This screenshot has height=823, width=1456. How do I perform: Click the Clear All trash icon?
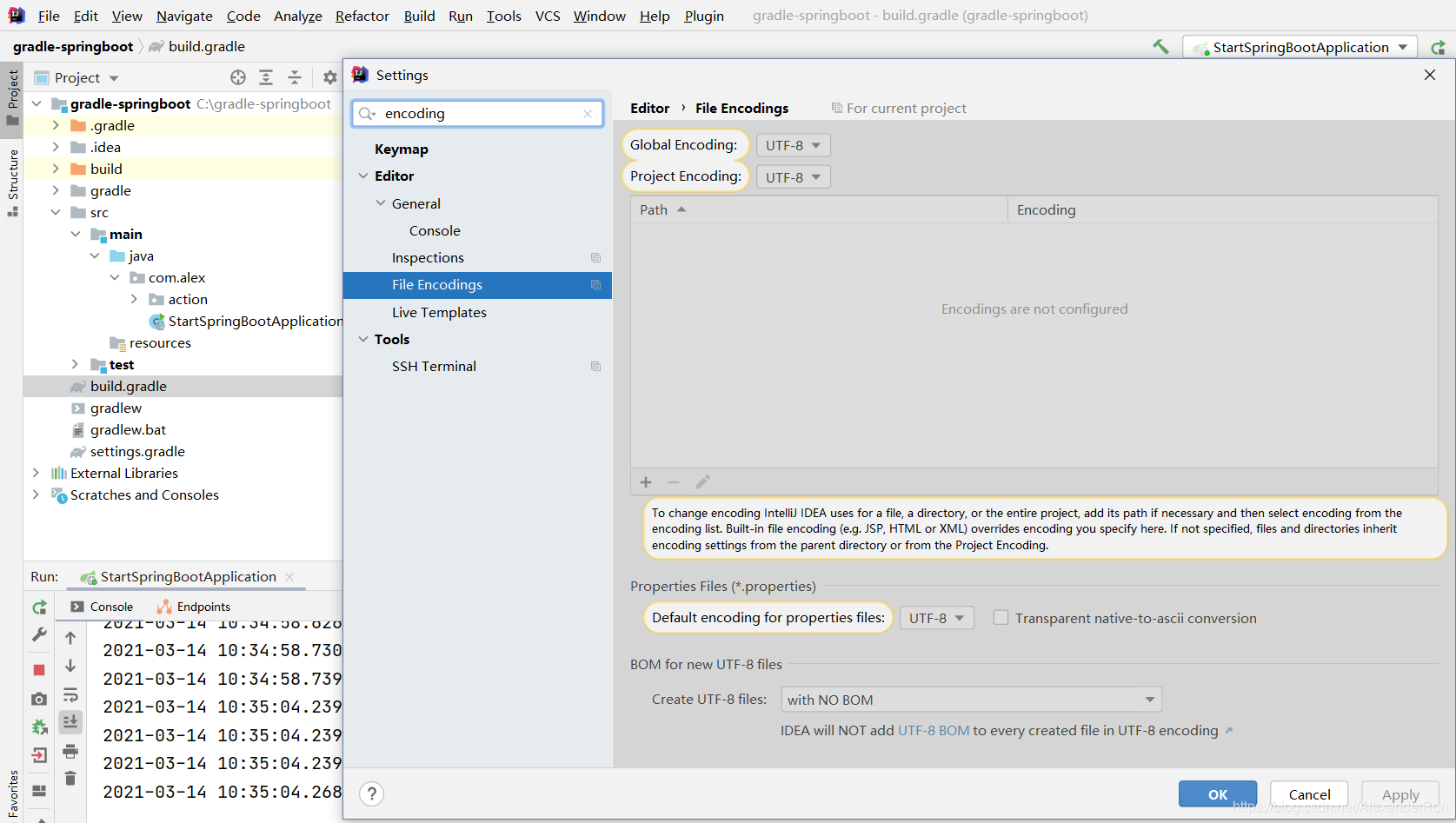point(70,779)
